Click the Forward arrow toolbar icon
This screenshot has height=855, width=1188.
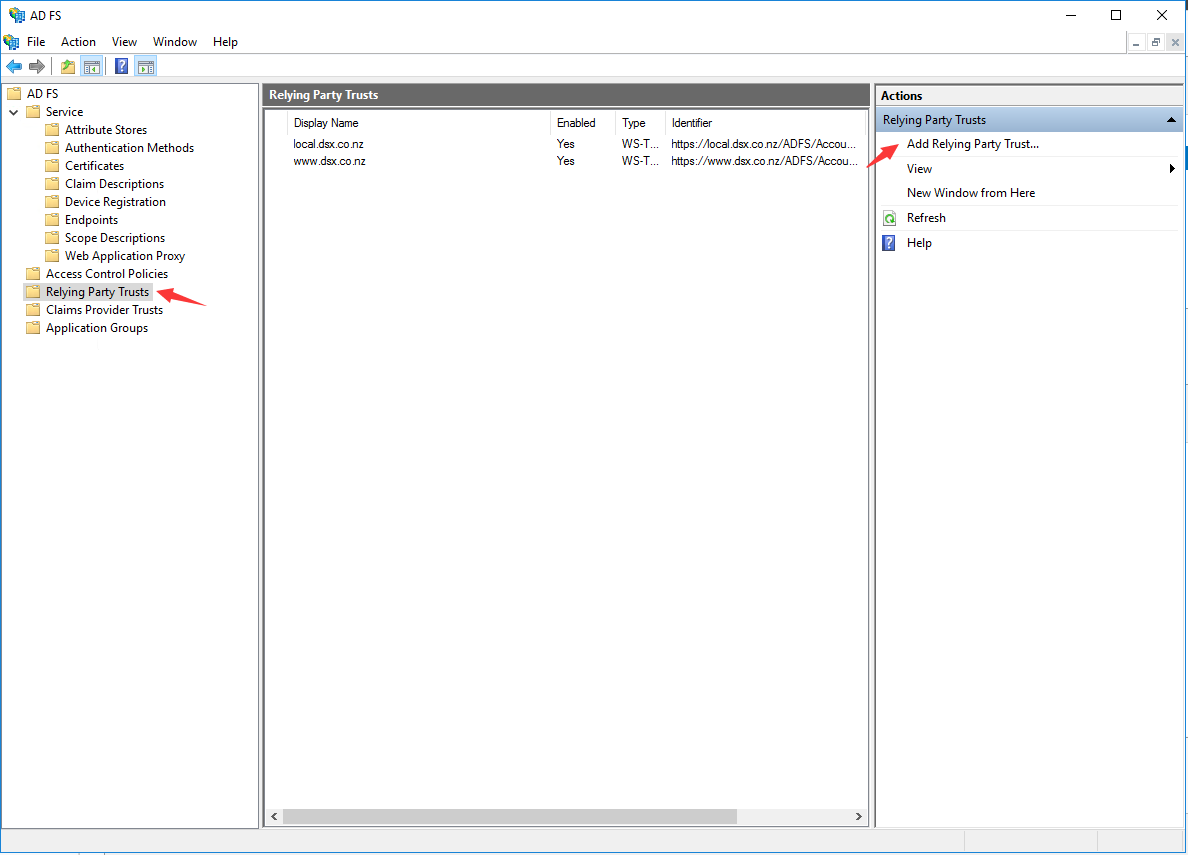click(36, 67)
